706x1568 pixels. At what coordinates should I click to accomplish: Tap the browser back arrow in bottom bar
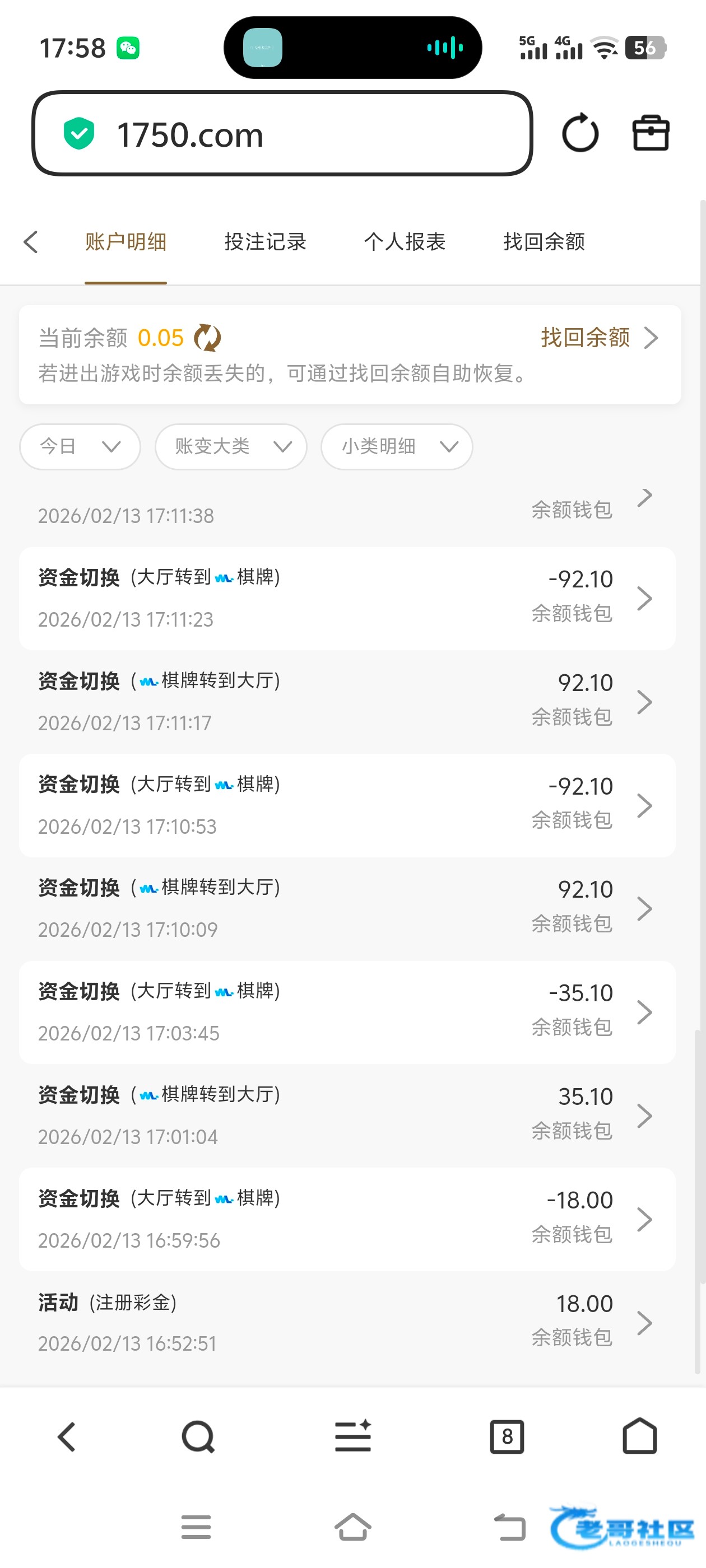[x=66, y=1437]
